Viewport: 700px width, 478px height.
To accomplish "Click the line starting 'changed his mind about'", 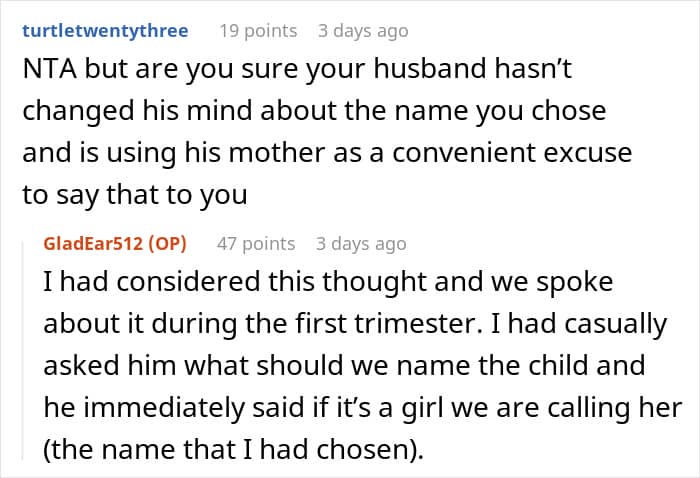I will coord(314,111).
